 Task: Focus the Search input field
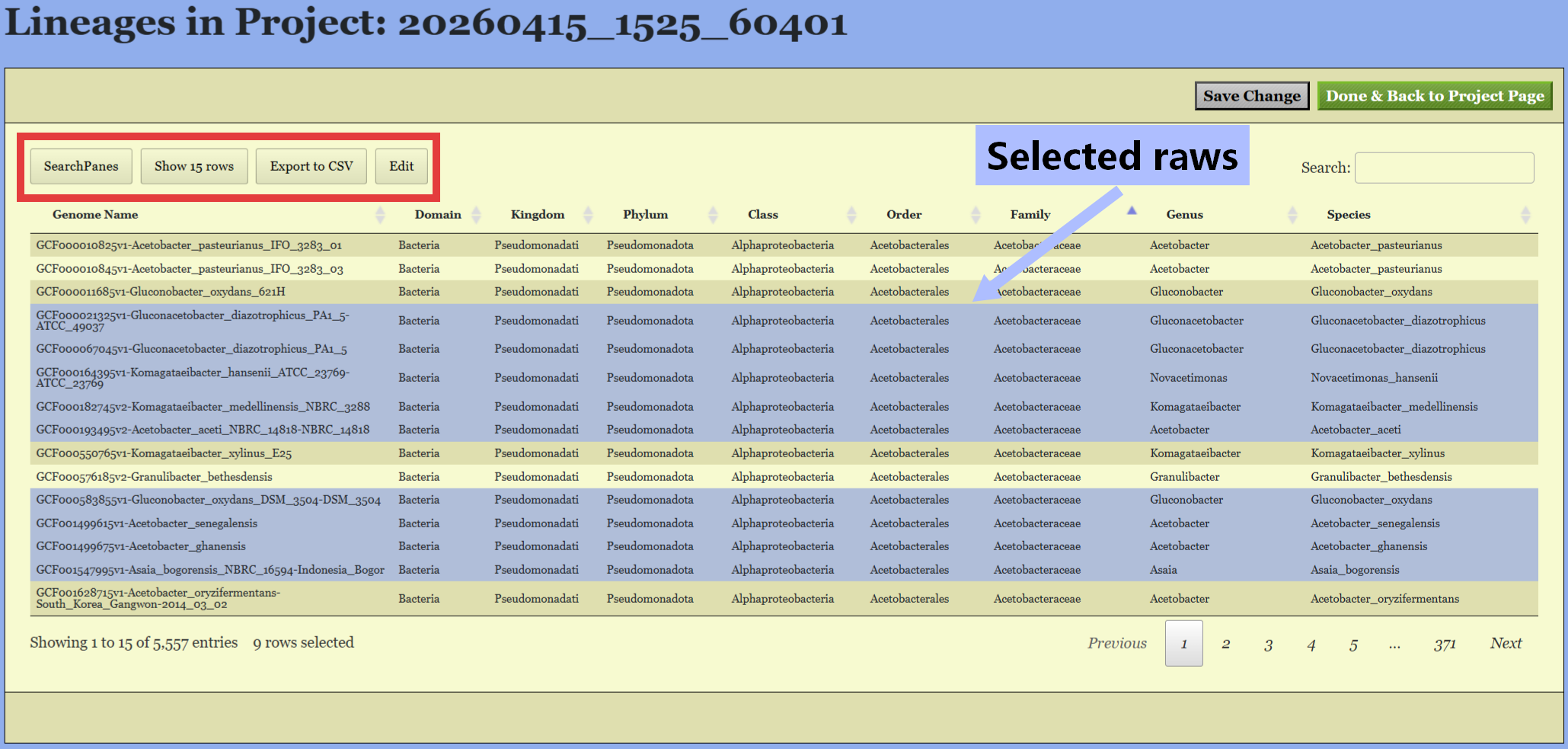(1444, 168)
